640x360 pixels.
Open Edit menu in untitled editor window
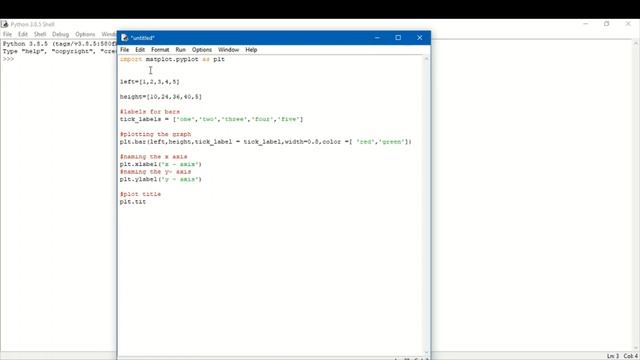pyautogui.click(x=140, y=50)
